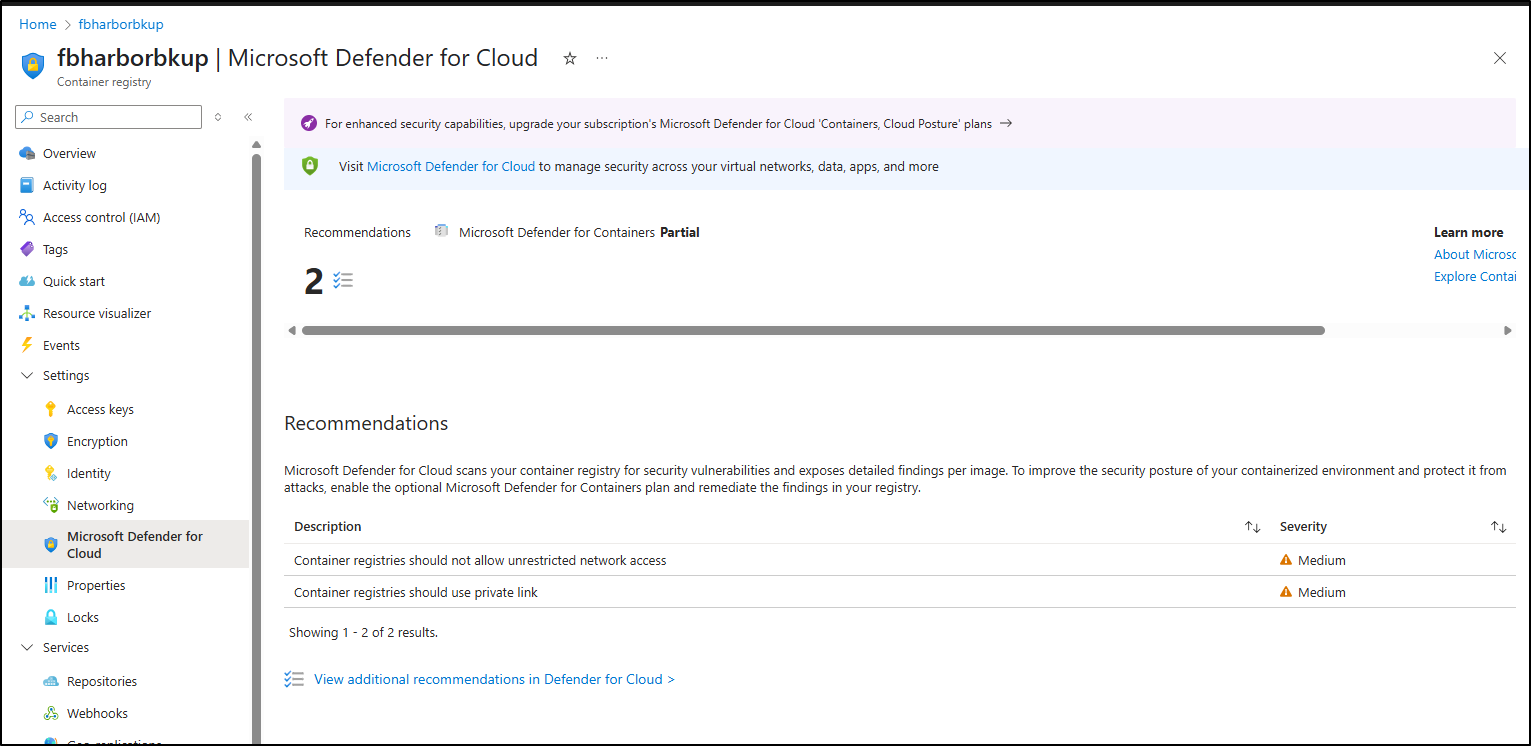
Task: Click the Resource visualizer icon
Action: point(27,313)
